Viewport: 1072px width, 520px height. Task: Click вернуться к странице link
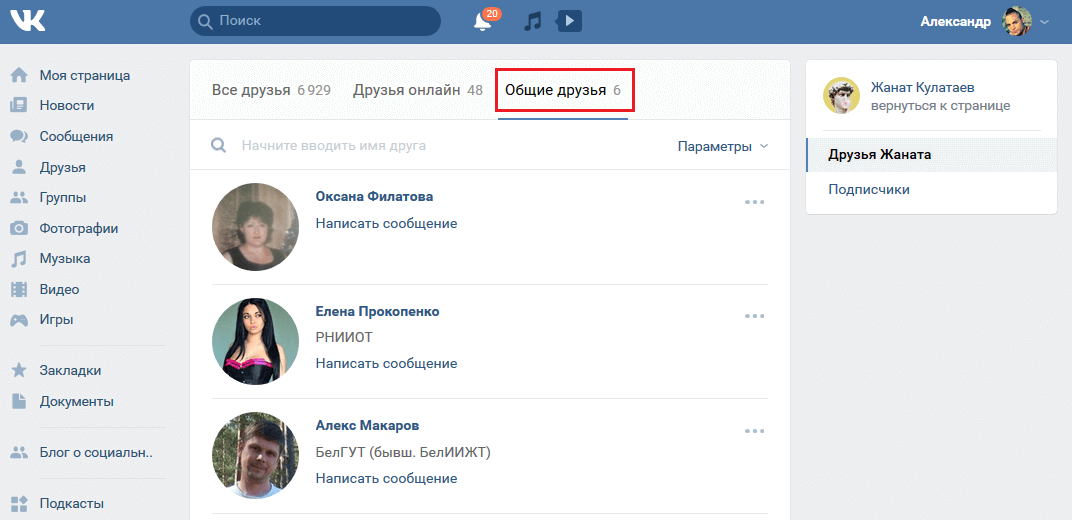pos(940,105)
